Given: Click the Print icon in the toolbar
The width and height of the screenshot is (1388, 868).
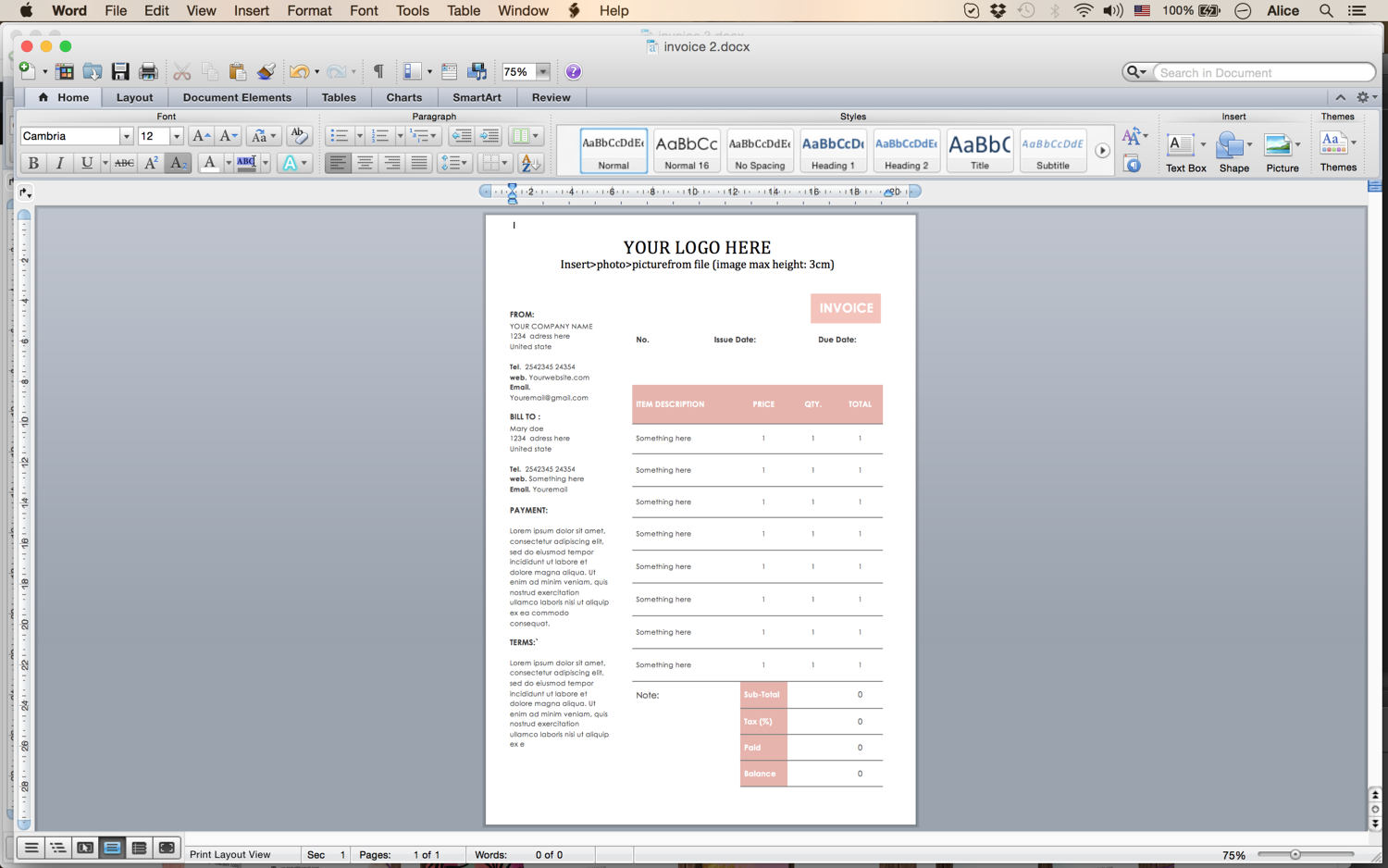Looking at the screenshot, I should [147, 71].
